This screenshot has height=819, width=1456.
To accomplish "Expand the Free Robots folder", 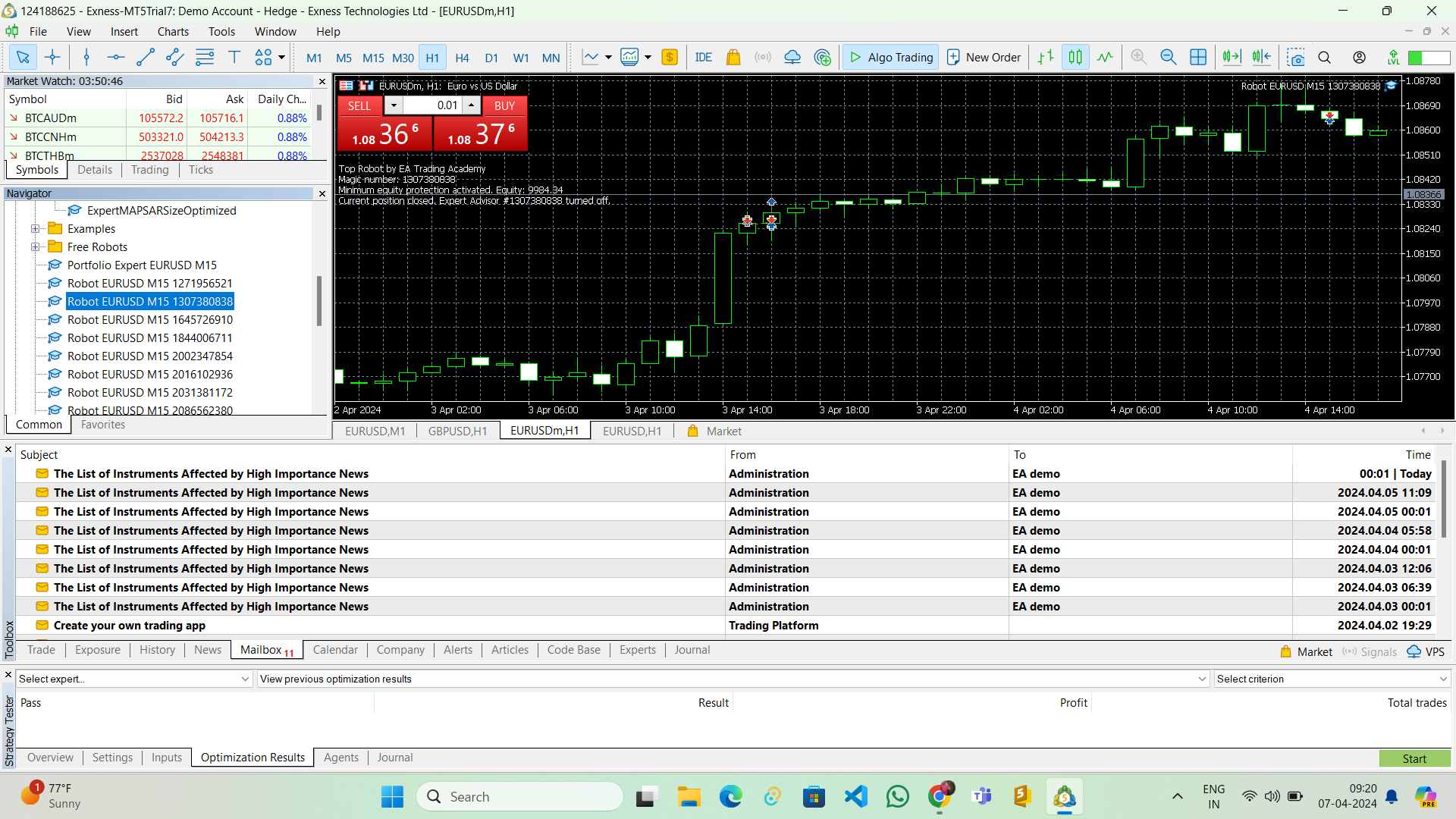I will point(35,247).
